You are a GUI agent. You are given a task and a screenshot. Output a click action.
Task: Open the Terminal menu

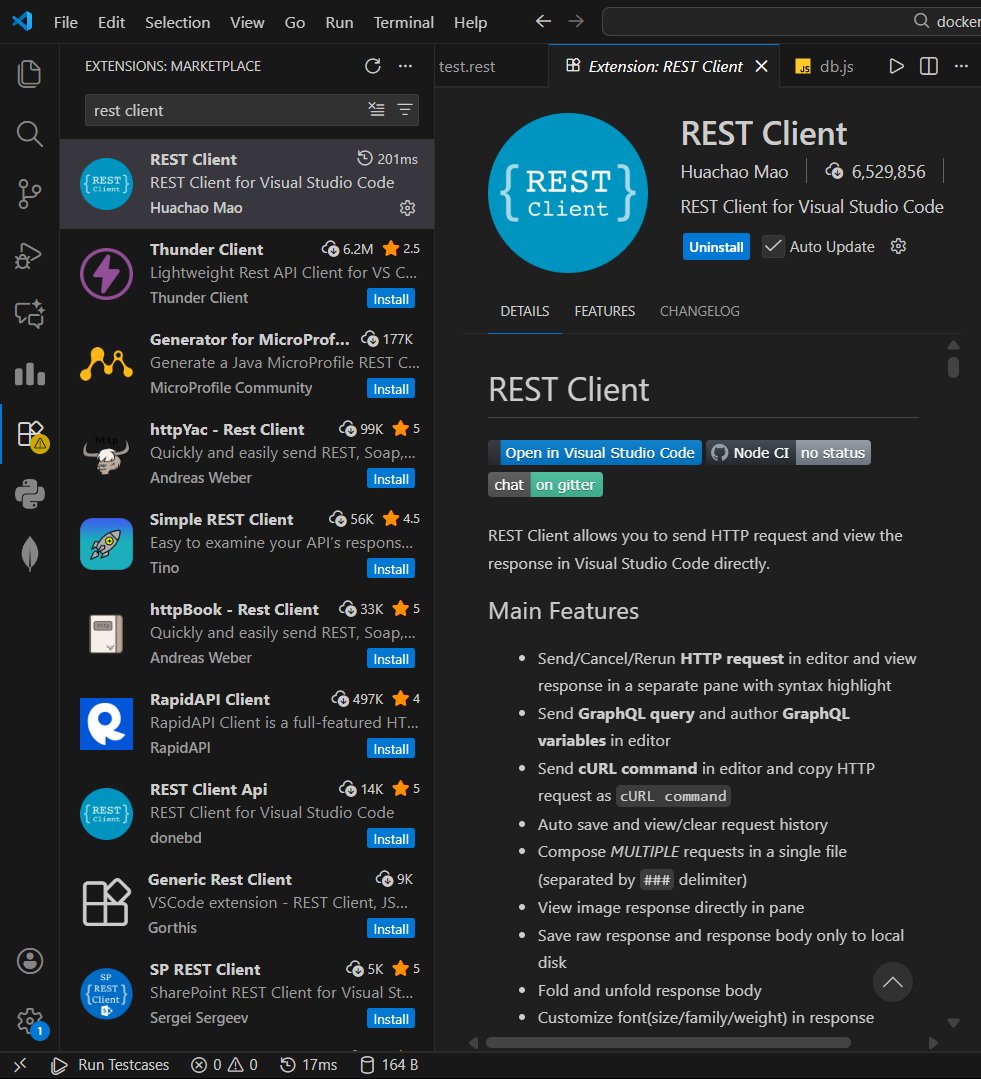pos(403,22)
